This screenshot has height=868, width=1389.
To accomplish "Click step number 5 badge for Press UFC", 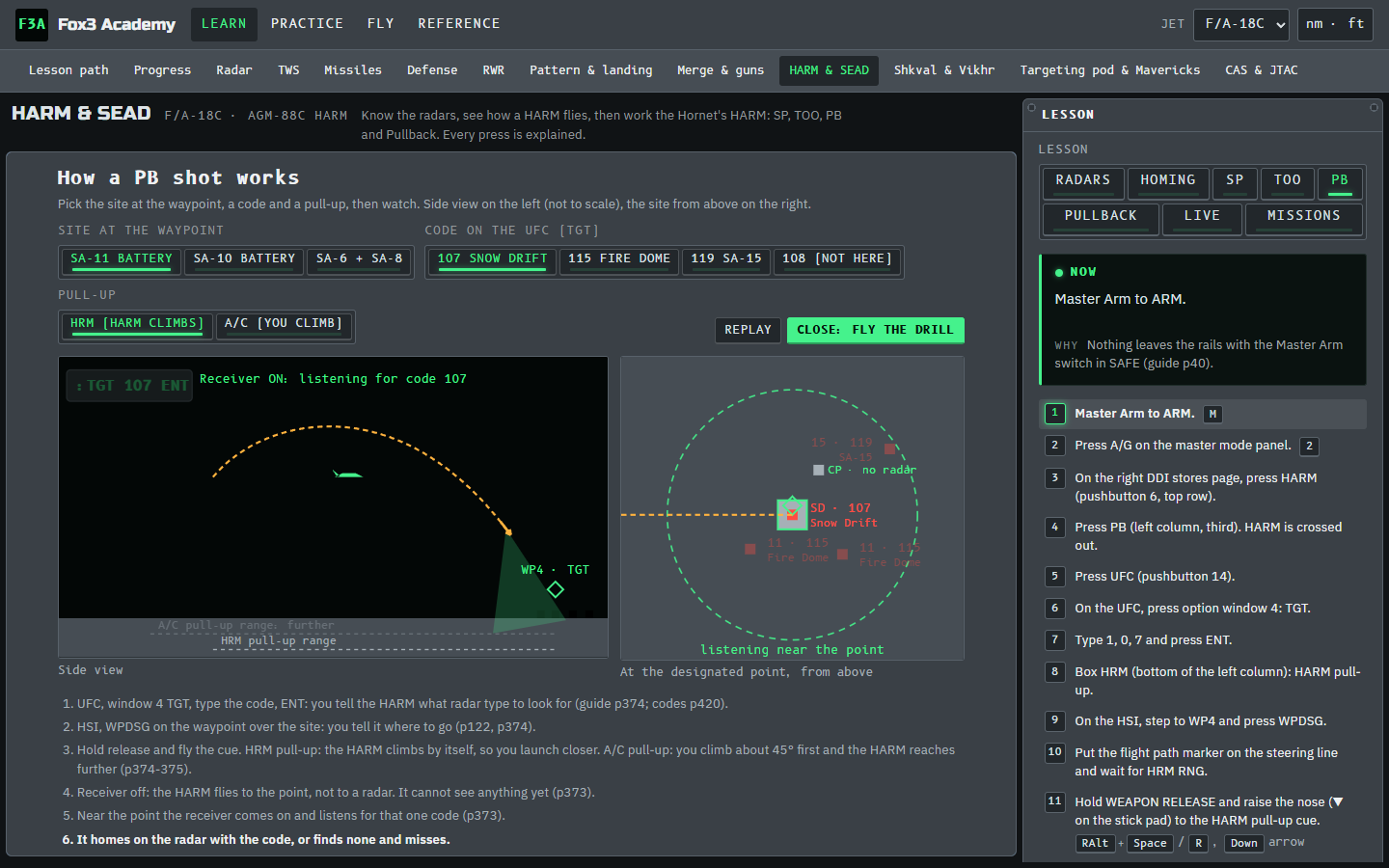I will 1055,577.
